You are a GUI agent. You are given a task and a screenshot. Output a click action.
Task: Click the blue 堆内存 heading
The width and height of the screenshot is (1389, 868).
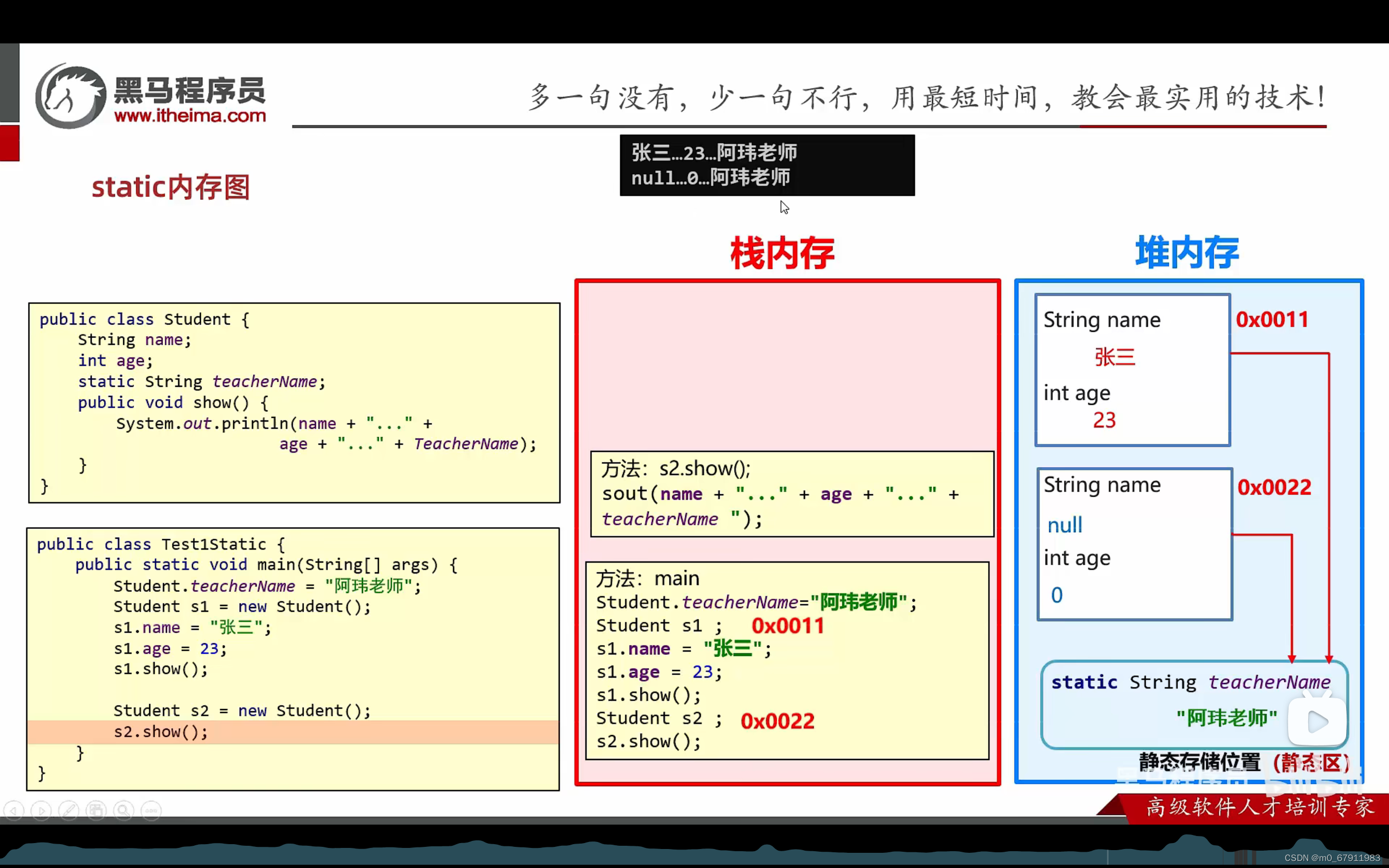click(1187, 251)
